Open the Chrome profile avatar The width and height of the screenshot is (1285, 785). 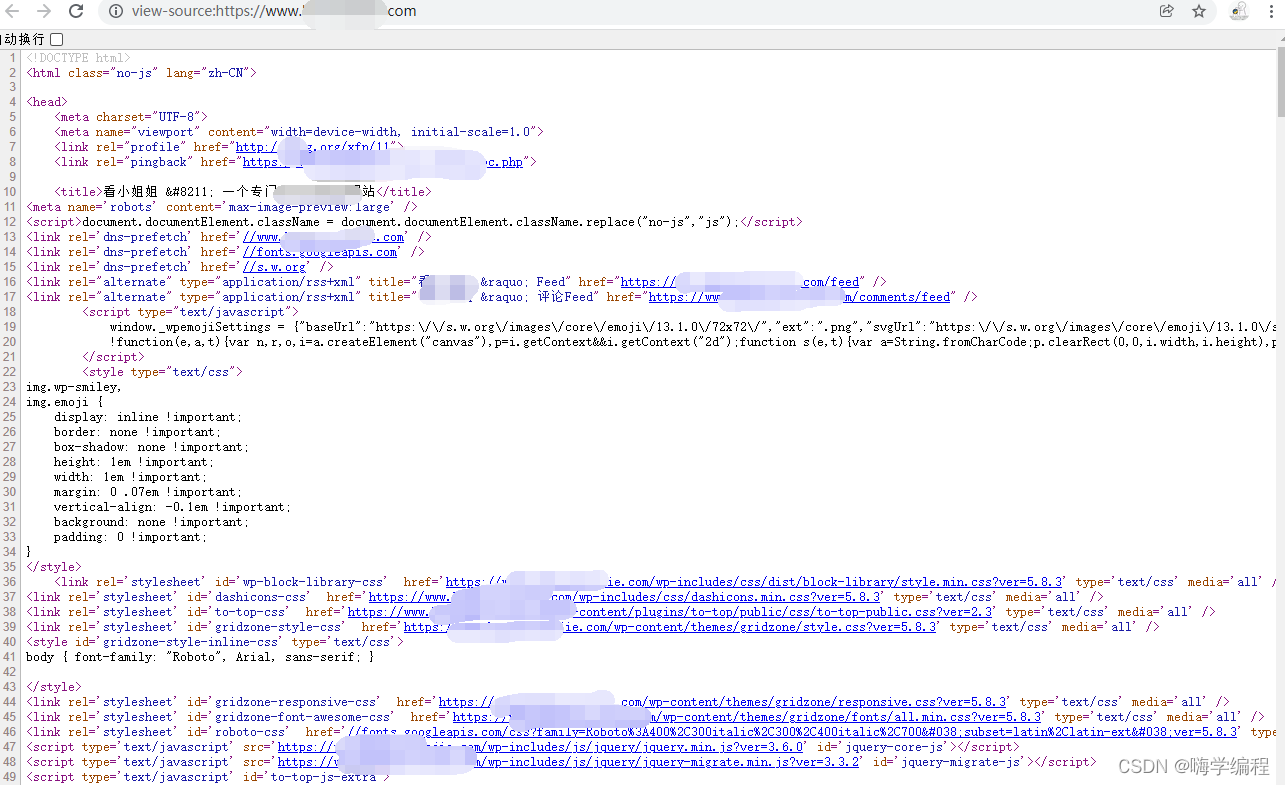(1239, 11)
